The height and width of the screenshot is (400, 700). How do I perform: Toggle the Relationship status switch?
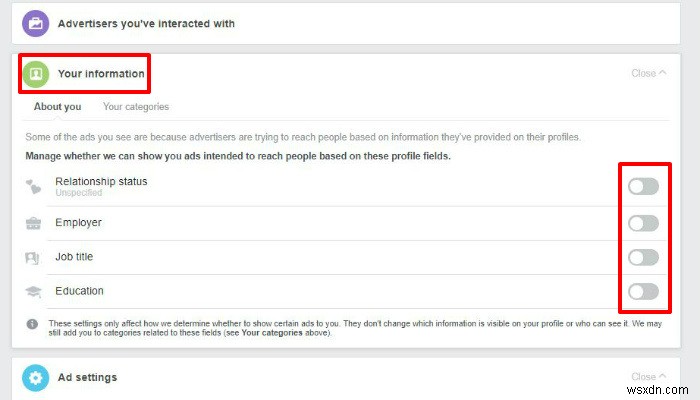643,187
